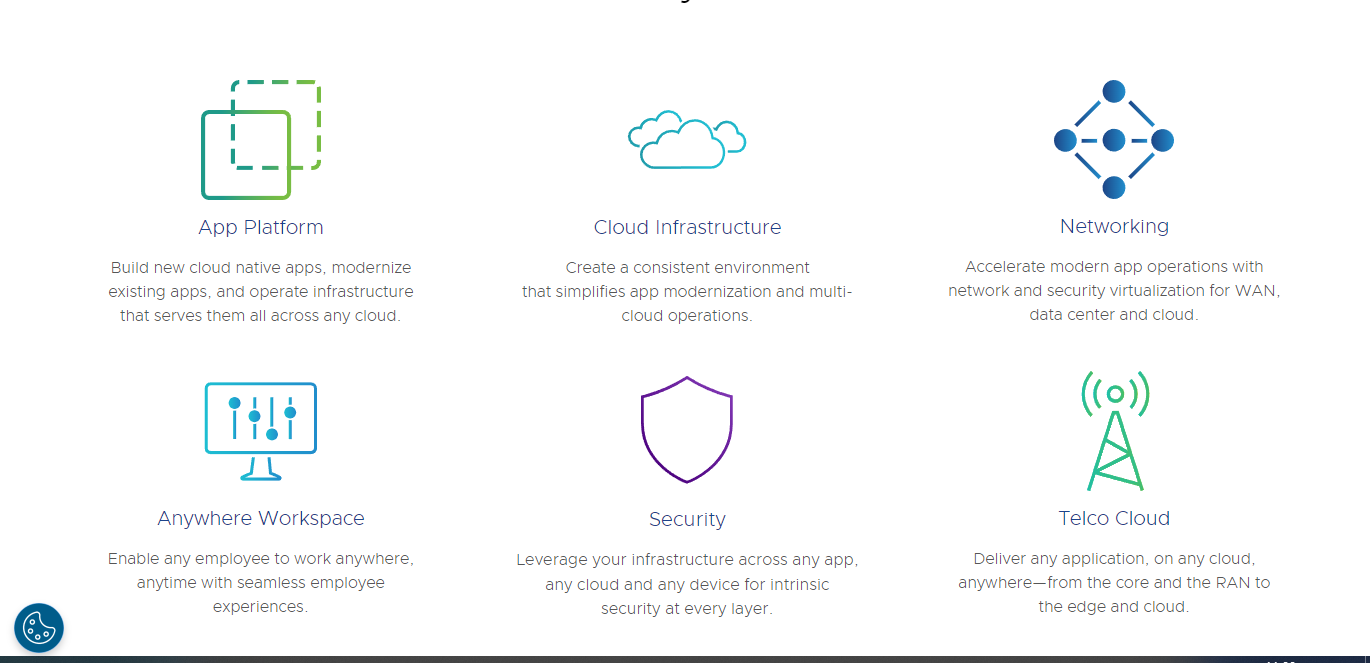
Task: Click the 'Enable any employee to work anywhere' text
Action: point(260,582)
